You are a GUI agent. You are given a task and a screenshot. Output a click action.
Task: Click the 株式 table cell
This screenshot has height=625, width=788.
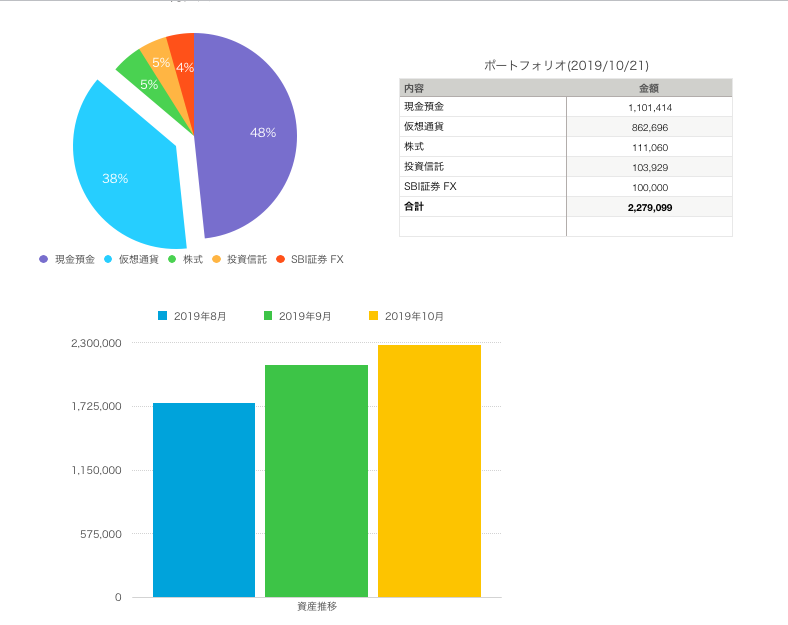[483, 147]
